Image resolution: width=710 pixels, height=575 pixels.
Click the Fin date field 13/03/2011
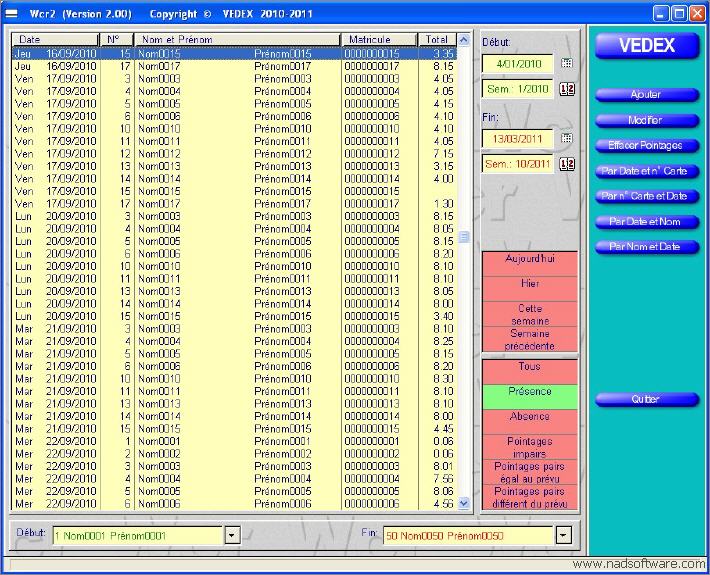coord(518,139)
